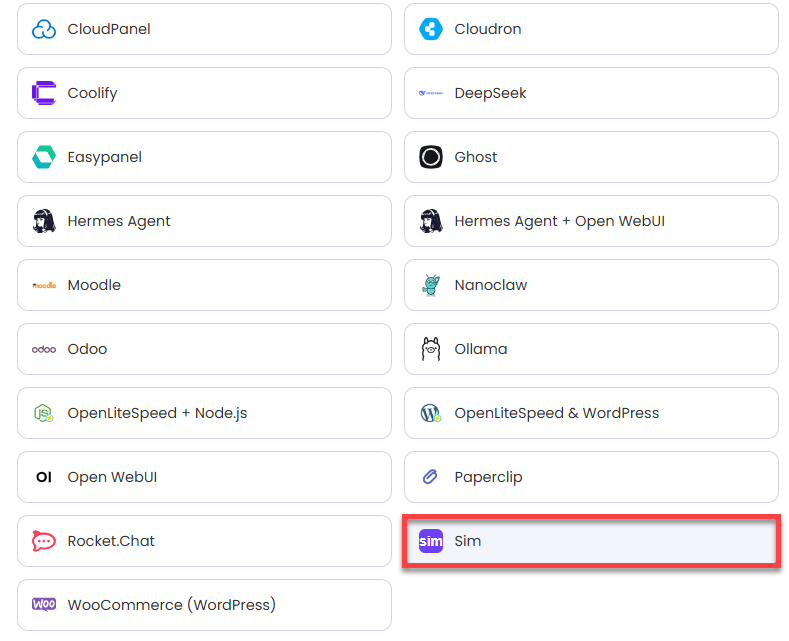Screen dimensions: 789x641
Task: Select the Ghost application card
Action: coord(591,157)
